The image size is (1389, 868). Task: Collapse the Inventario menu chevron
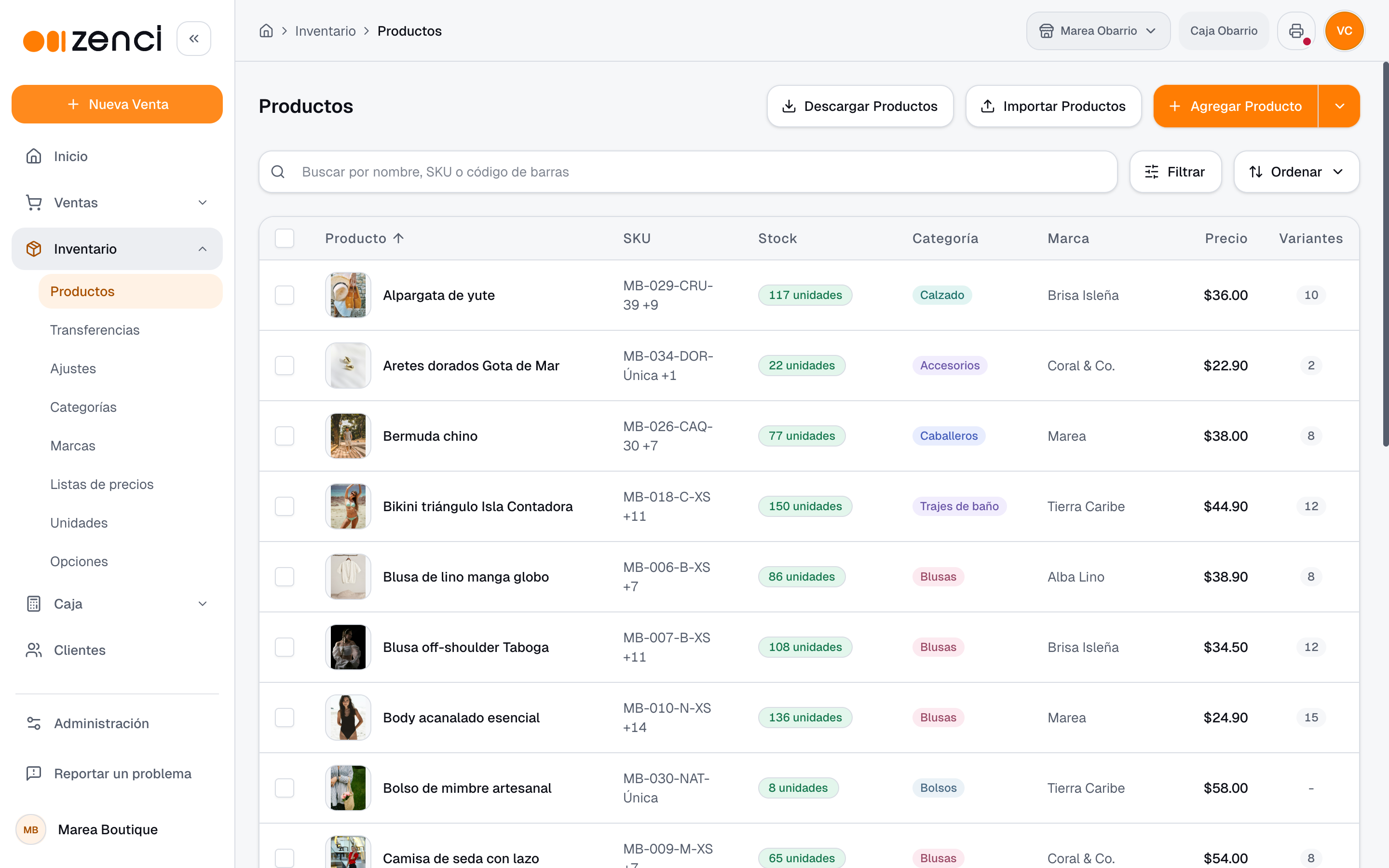point(203,248)
